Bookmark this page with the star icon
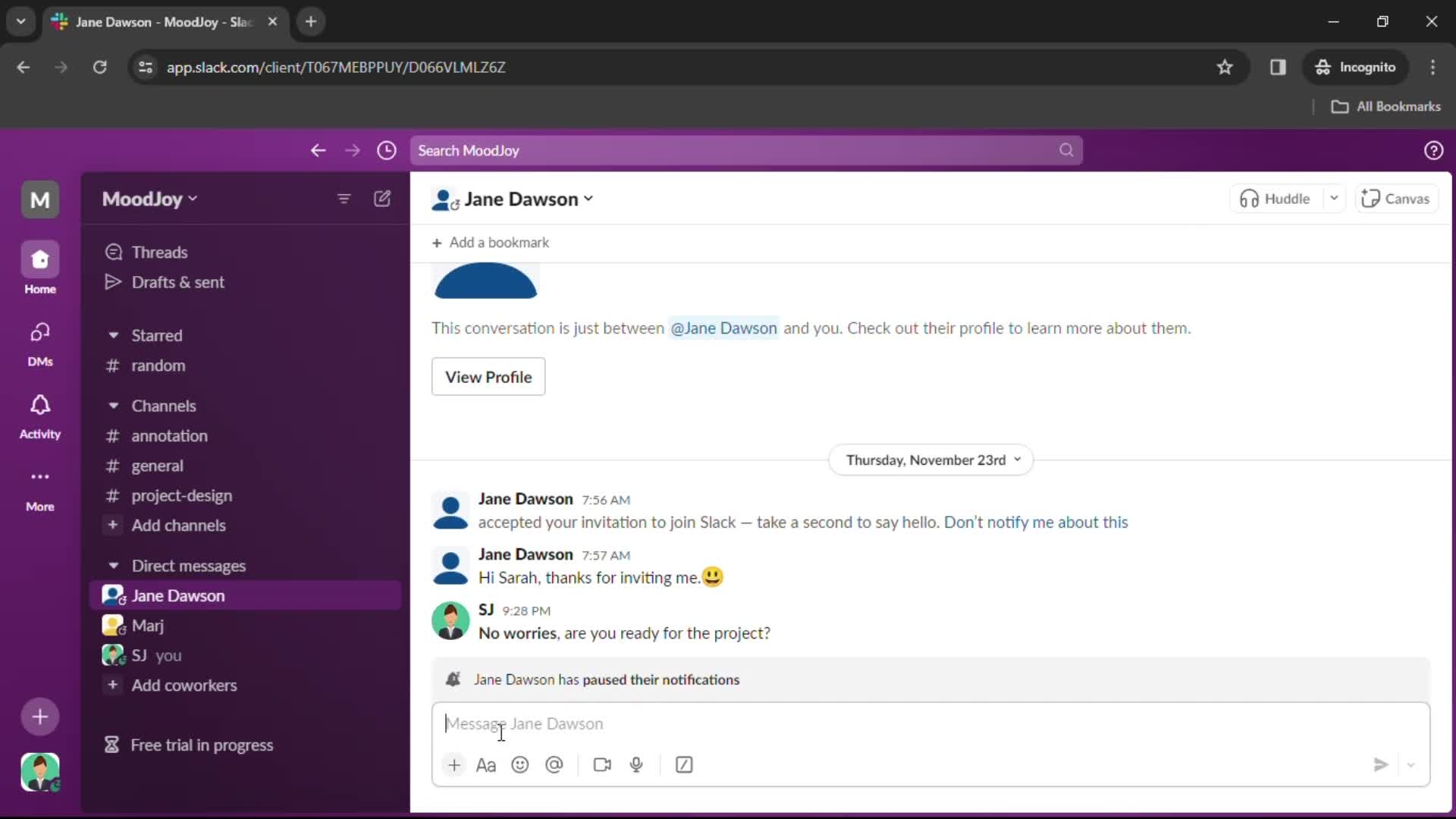Screen dimensions: 1456x819 coord(1225,67)
